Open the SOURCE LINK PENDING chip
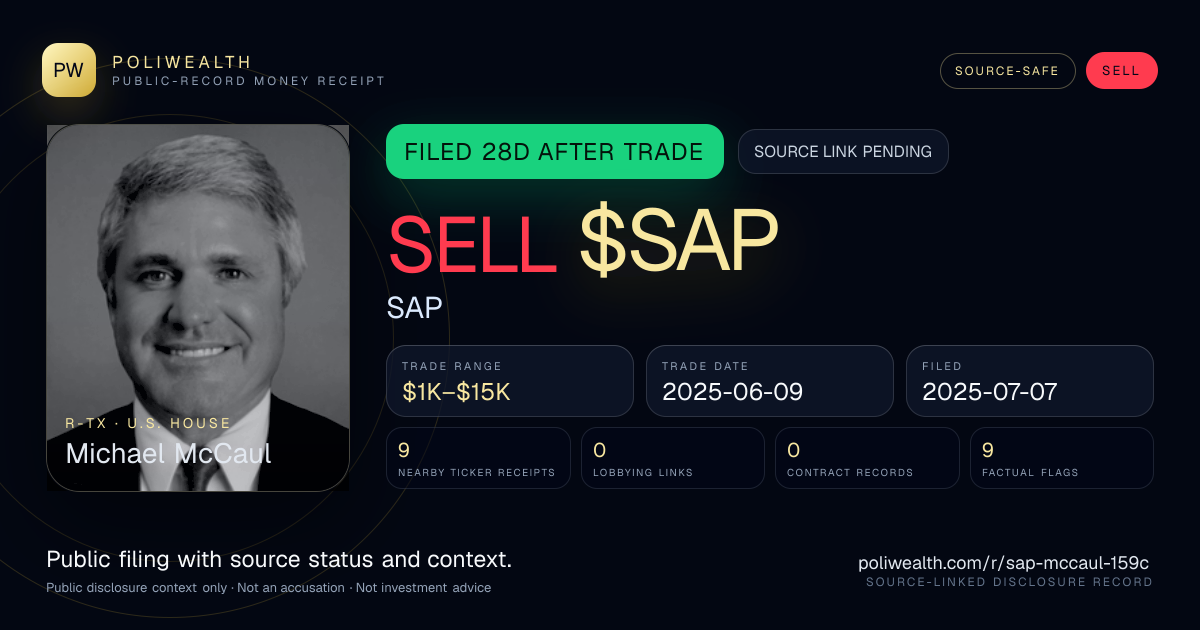The image size is (1200, 630). click(x=843, y=152)
